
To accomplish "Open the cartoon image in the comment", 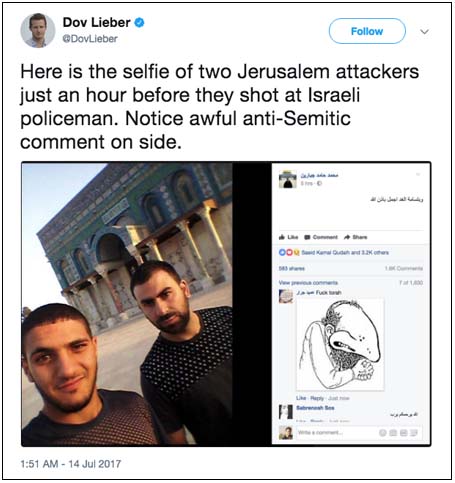I will coord(340,344).
